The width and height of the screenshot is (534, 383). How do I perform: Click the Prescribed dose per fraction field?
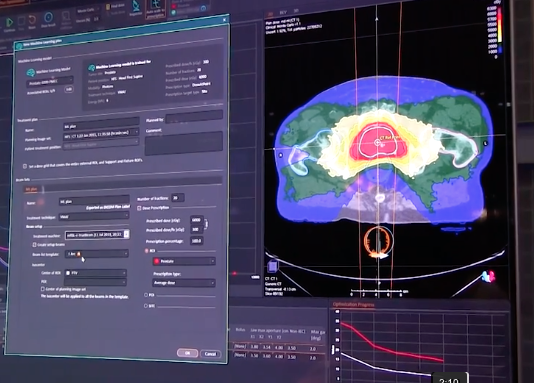[196, 229]
